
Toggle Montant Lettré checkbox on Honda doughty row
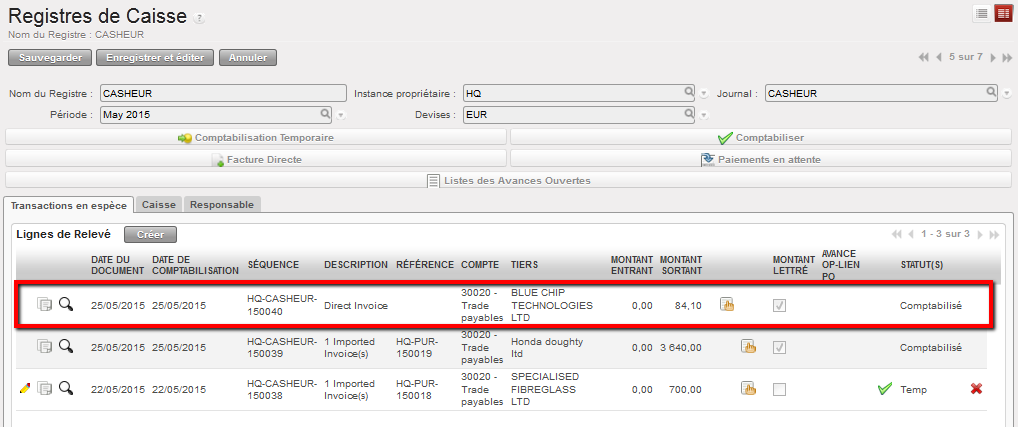(779, 347)
